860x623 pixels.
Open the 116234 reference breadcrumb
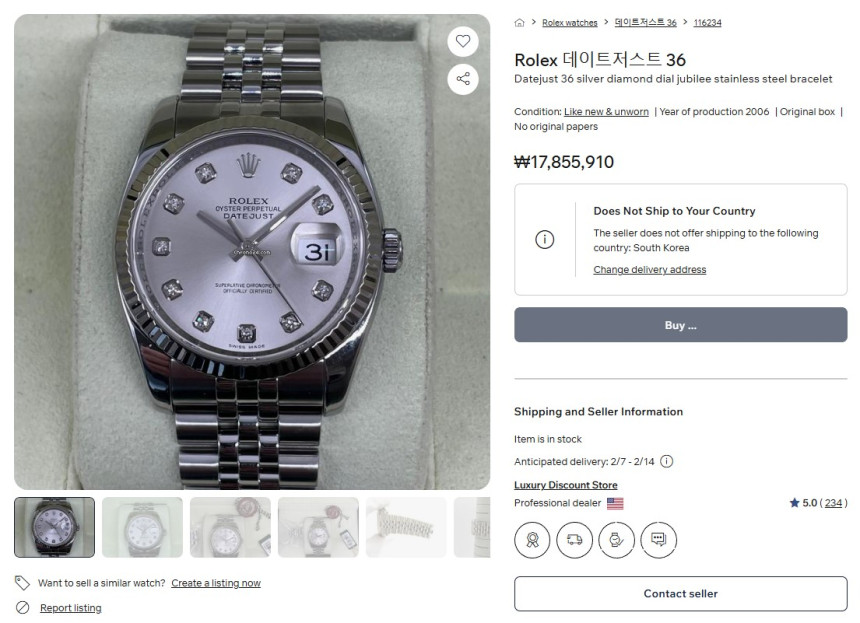[x=707, y=23]
